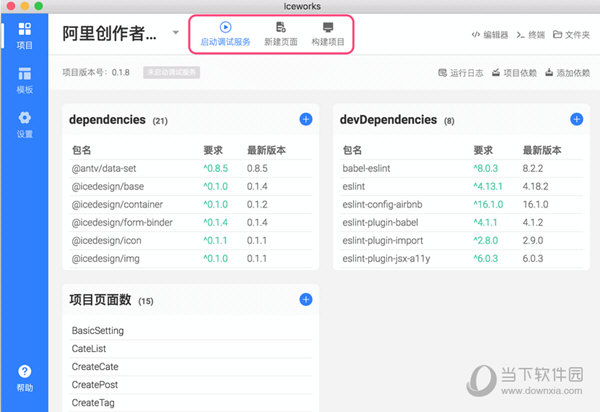The image size is (600, 412).
Task: Select the @icedesign/base package
Action: click(x=191, y=186)
